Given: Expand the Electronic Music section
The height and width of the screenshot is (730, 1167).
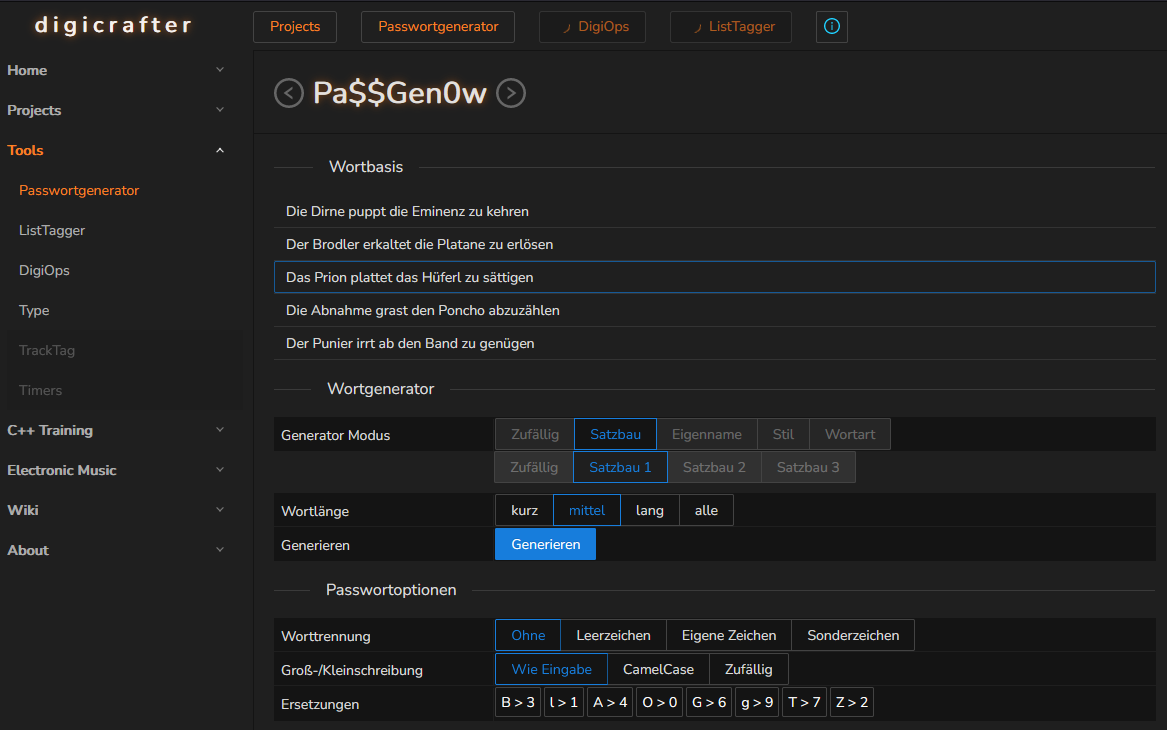Looking at the screenshot, I should 220,470.
